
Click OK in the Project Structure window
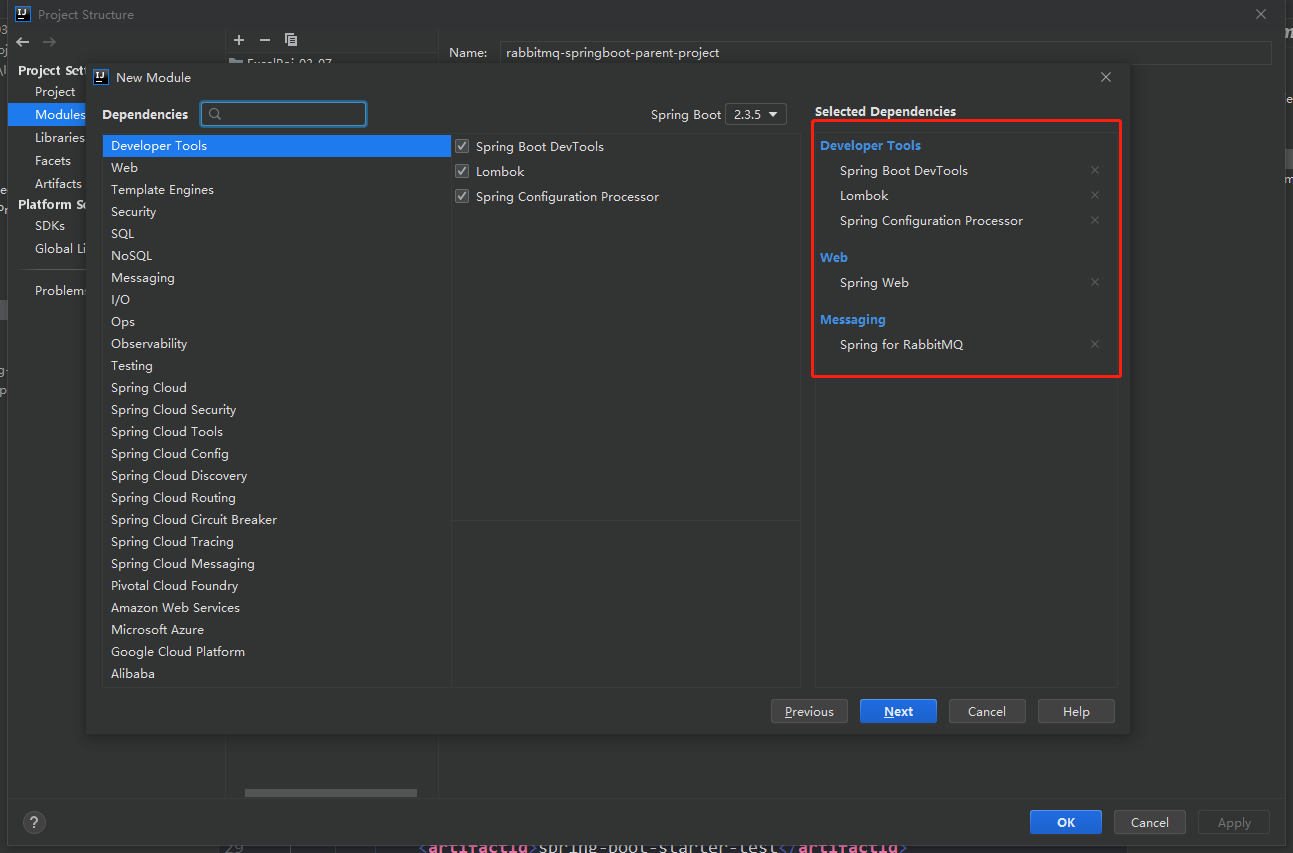pos(1066,822)
